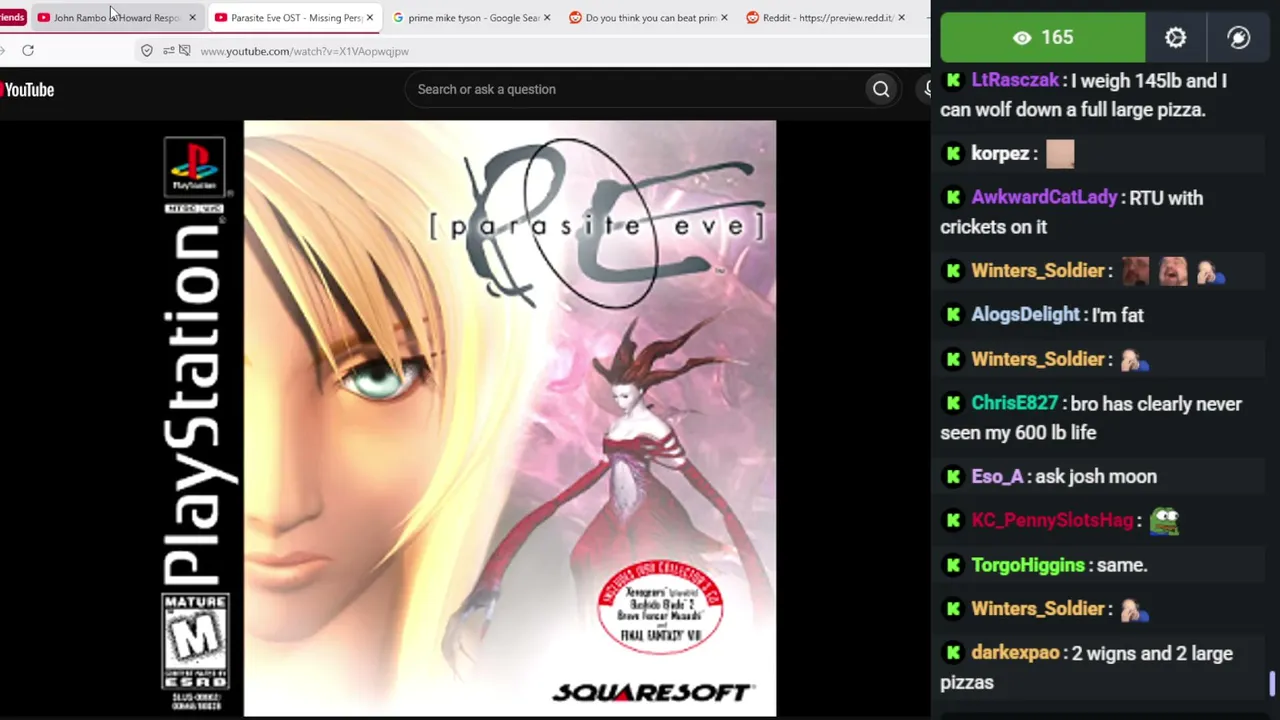
Task: Open chat settings gear icon
Action: click(1175, 38)
